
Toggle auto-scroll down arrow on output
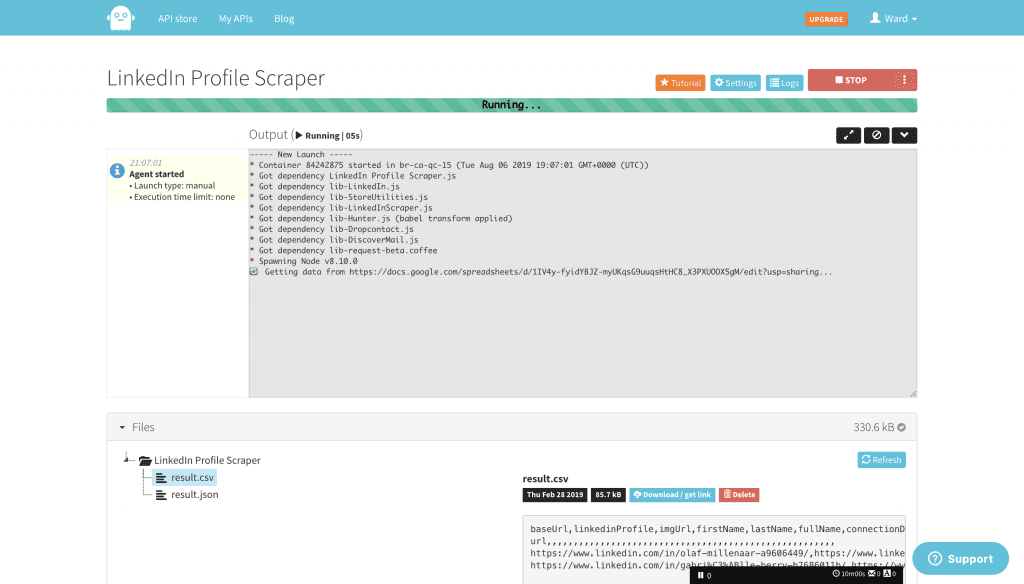(904, 135)
